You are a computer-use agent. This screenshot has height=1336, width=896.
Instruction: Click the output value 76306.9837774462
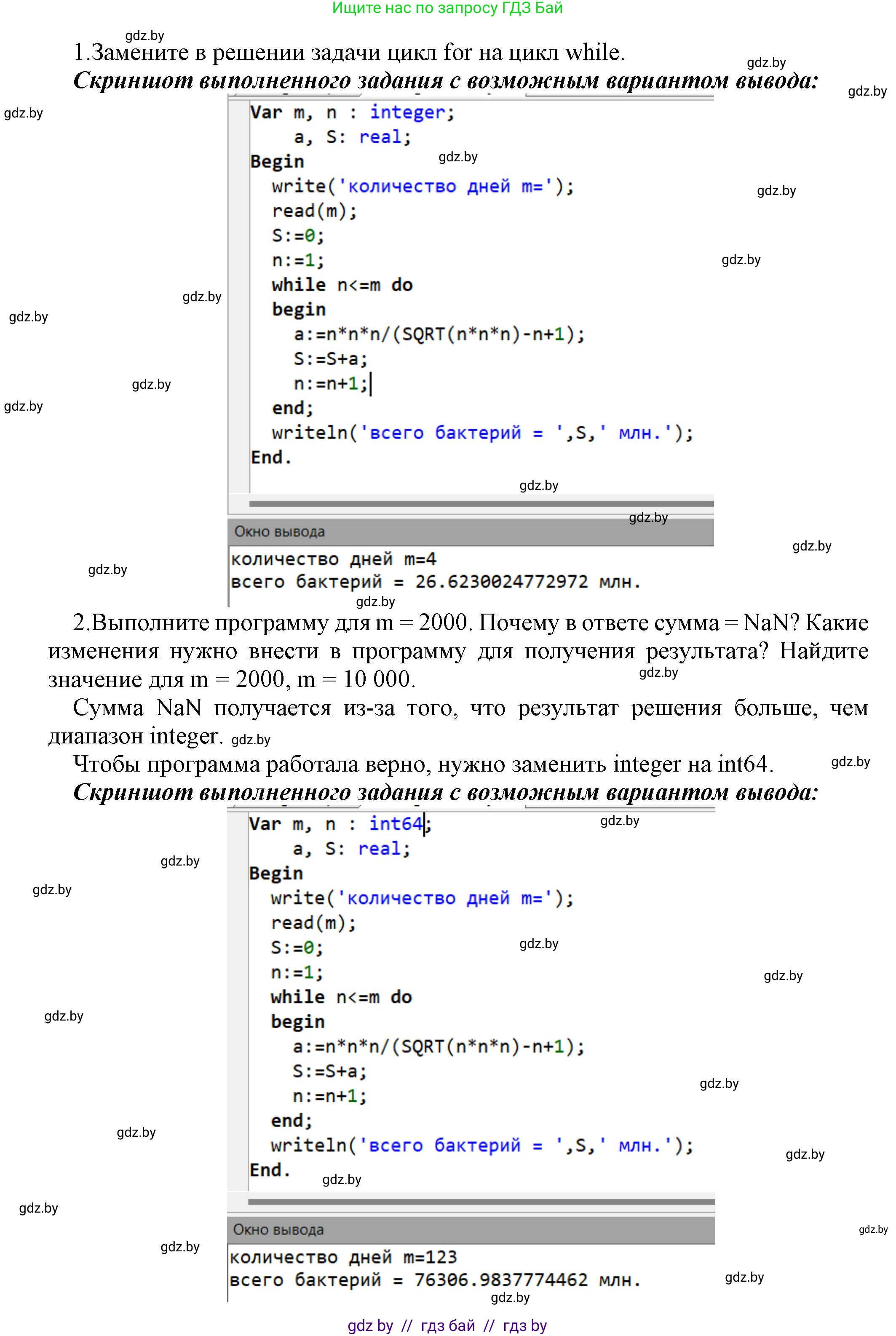[x=500, y=1280]
